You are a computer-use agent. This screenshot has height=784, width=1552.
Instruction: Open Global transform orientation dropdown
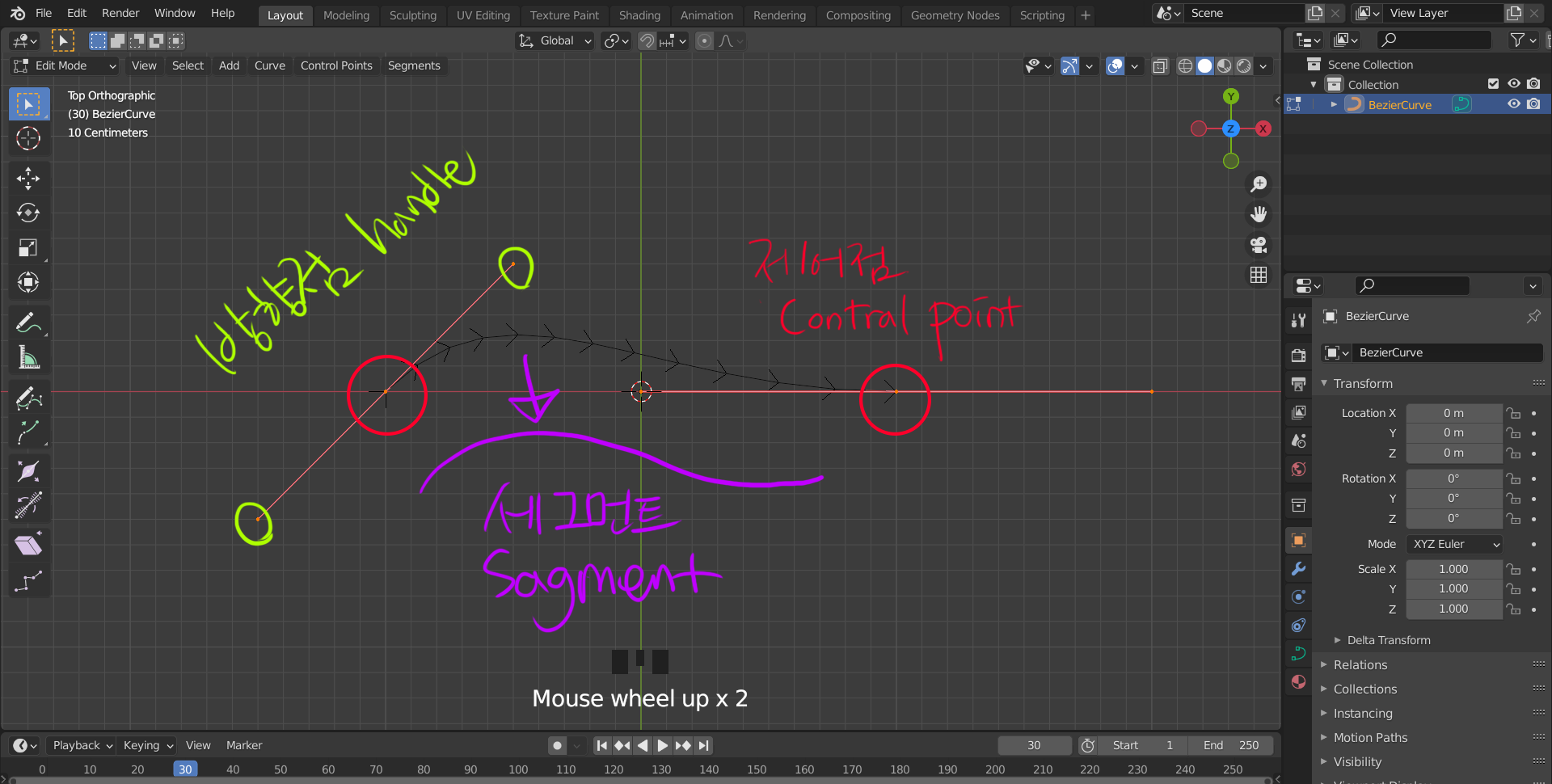[555, 40]
